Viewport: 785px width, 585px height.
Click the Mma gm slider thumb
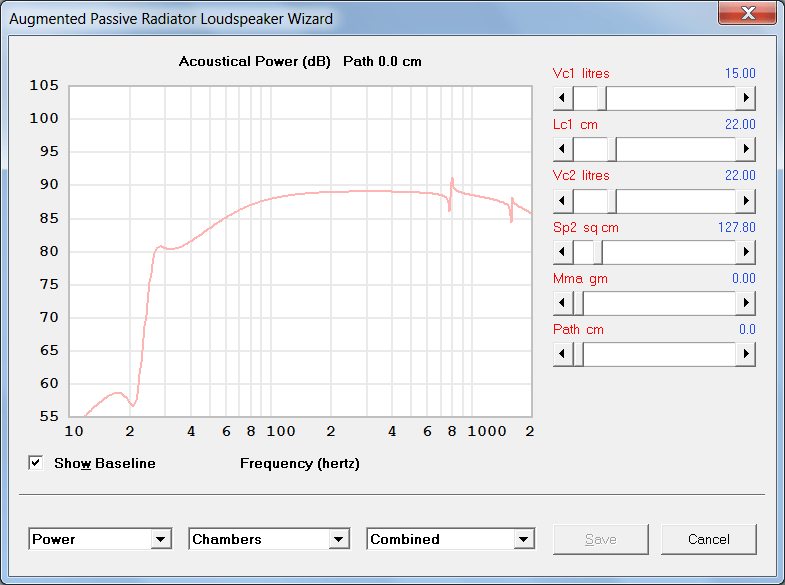tap(578, 303)
